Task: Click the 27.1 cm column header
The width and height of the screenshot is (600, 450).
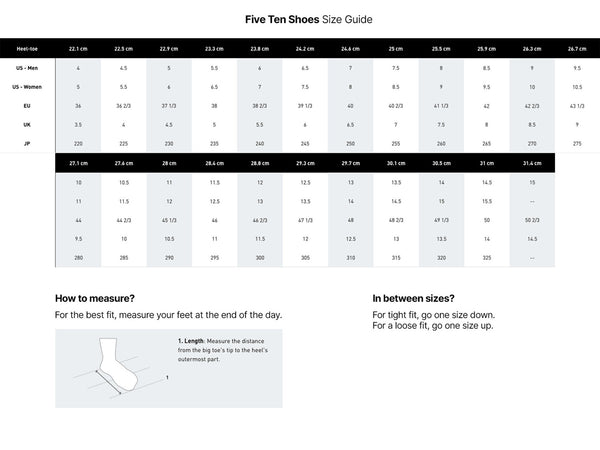Action: click(79, 163)
